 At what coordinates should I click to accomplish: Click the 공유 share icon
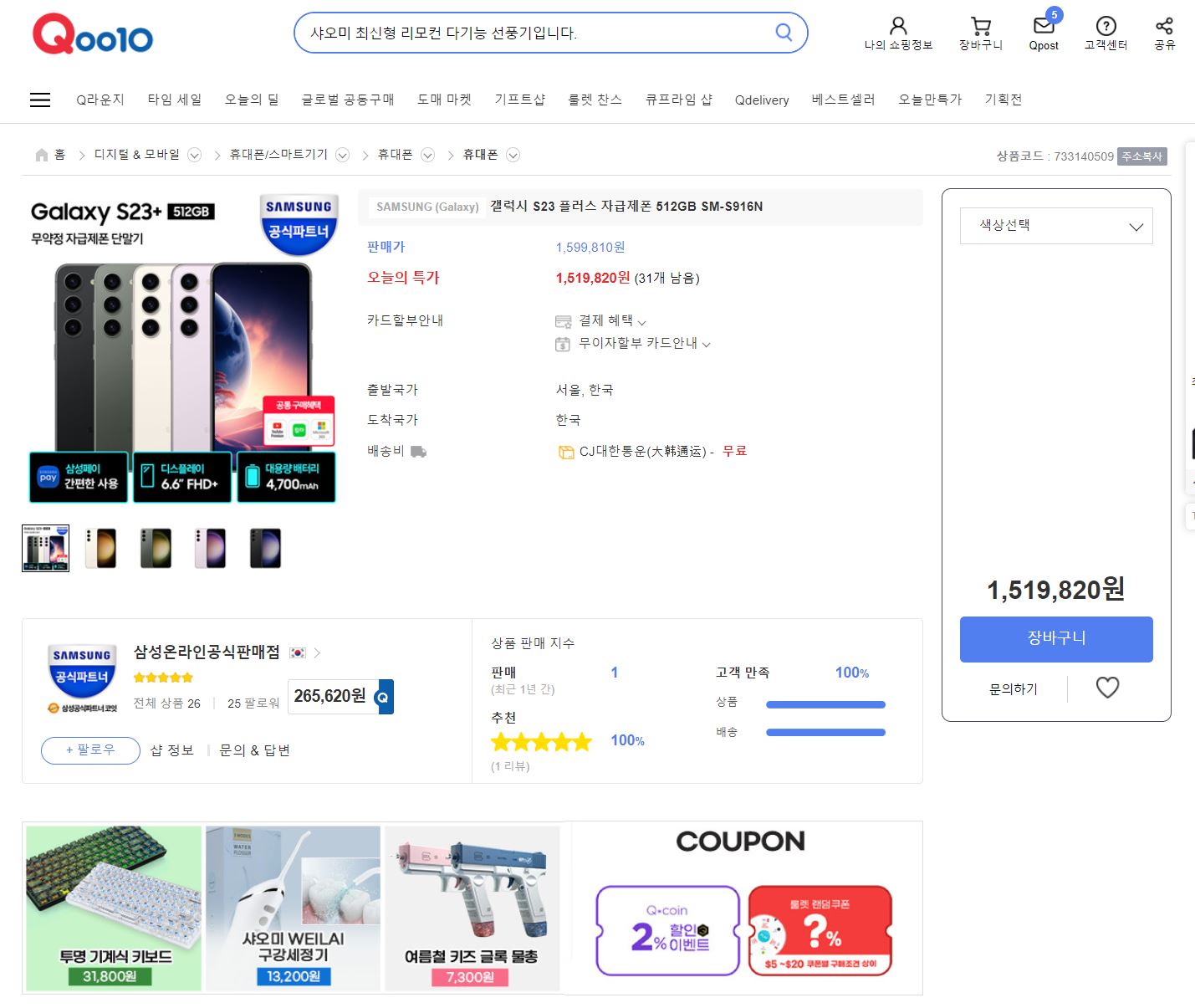tap(1164, 26)
